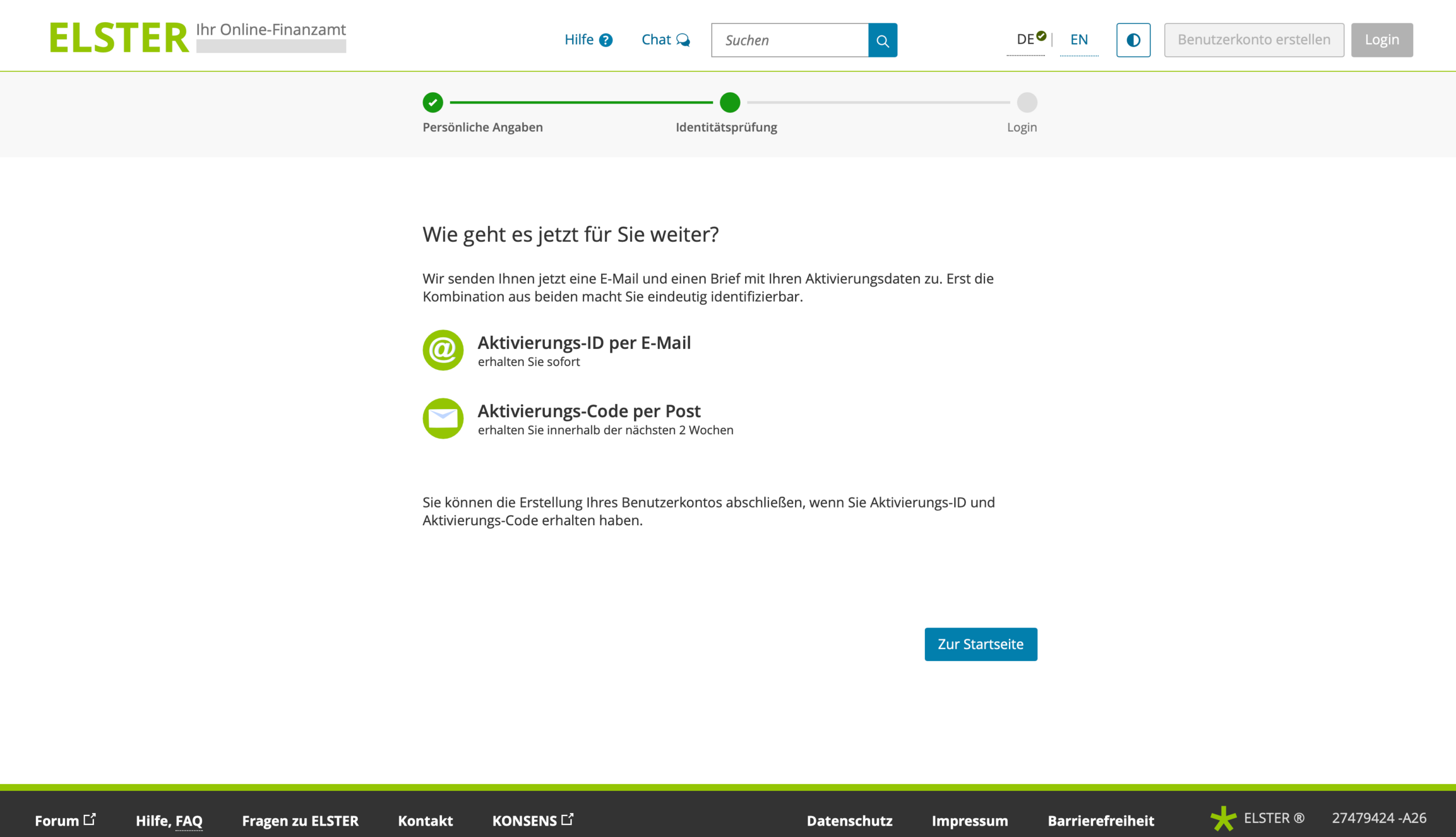Open Hilfe via the question mark icon
The width and height of the screenshot is (1456, 837).
coord(606,40)
